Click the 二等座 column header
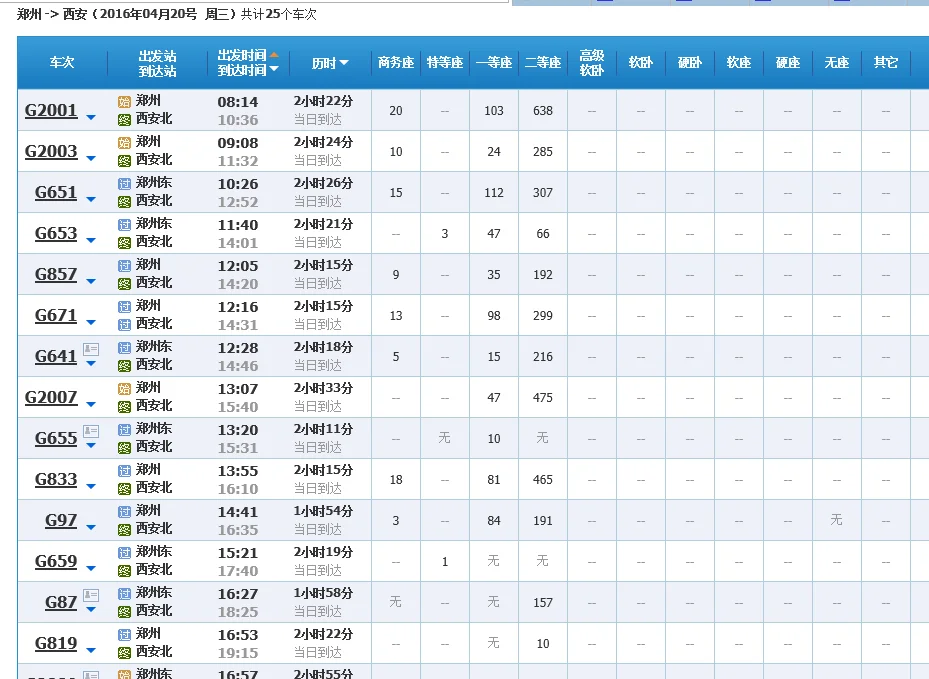The image size is (929, 679). [x=542, y=62]
